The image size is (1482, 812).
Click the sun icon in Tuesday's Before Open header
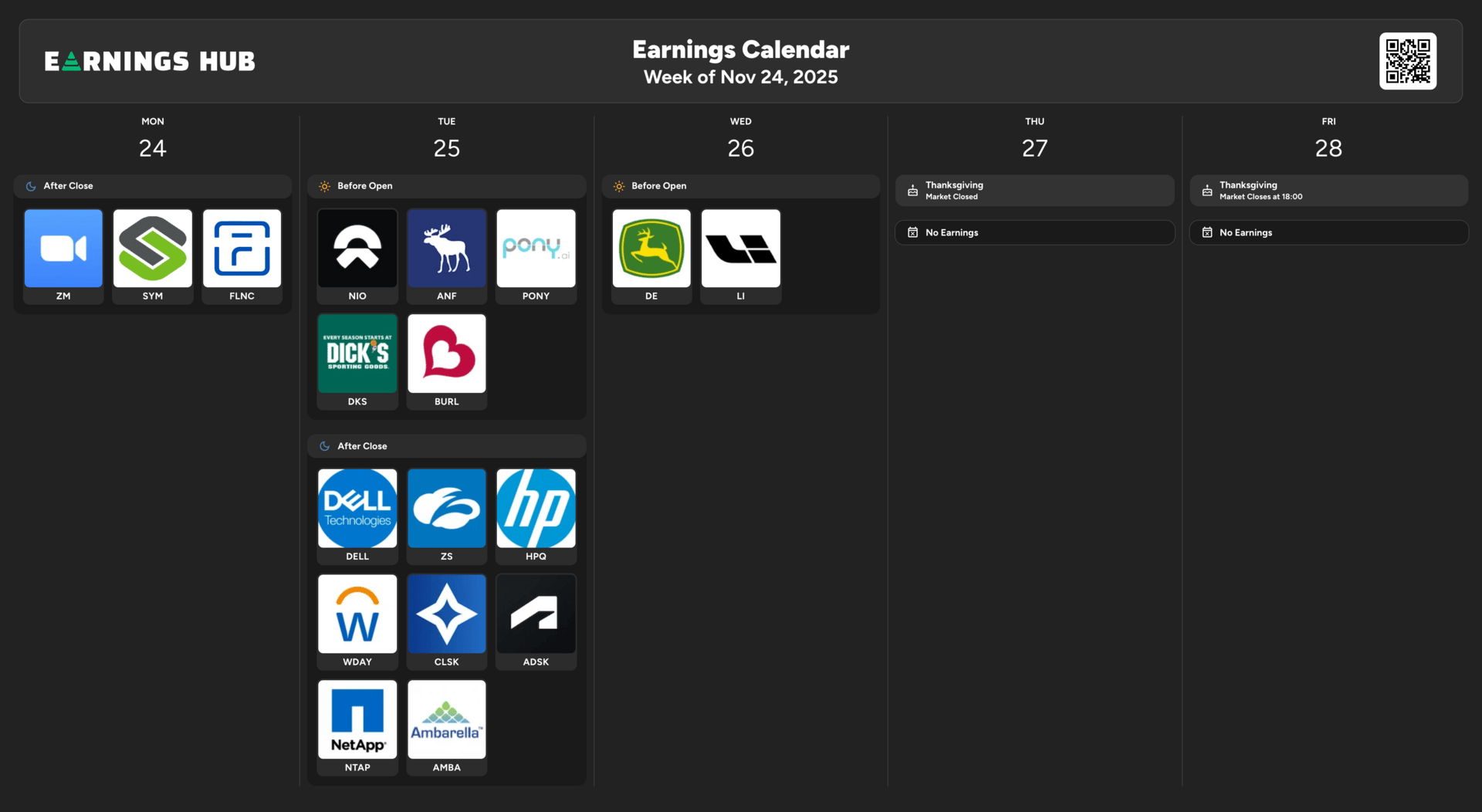(x=325, y=186)
